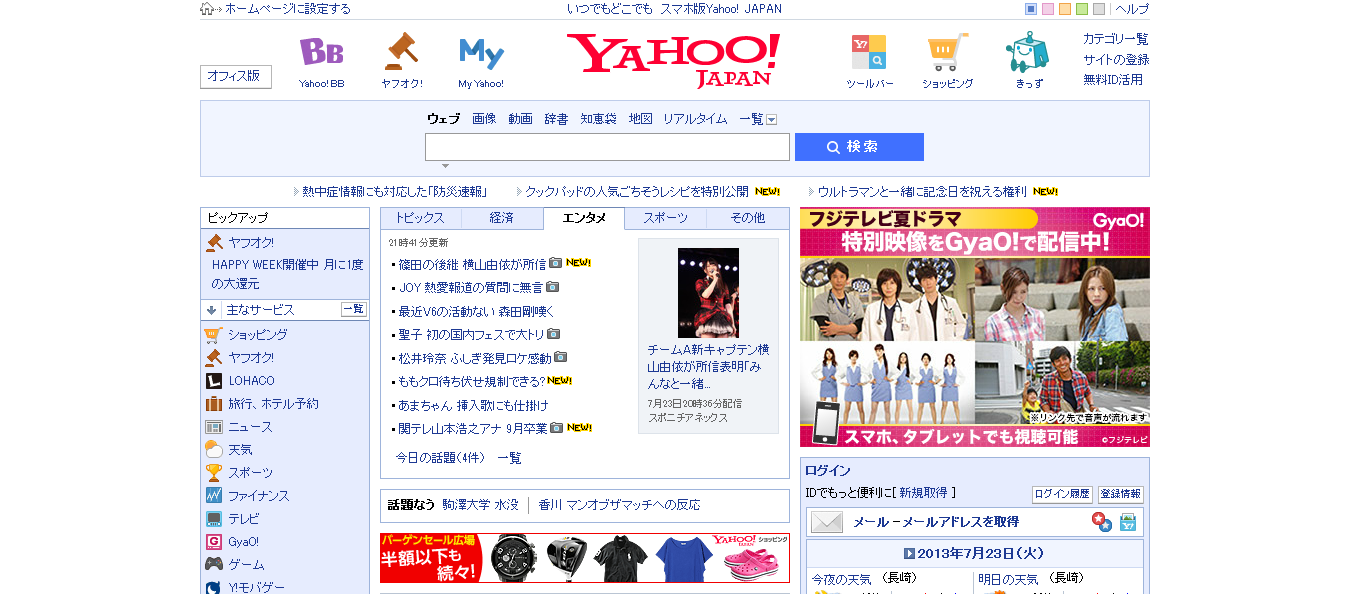
Task: Select the gray theme color swatch
Action: click(x=1099, y=9)
